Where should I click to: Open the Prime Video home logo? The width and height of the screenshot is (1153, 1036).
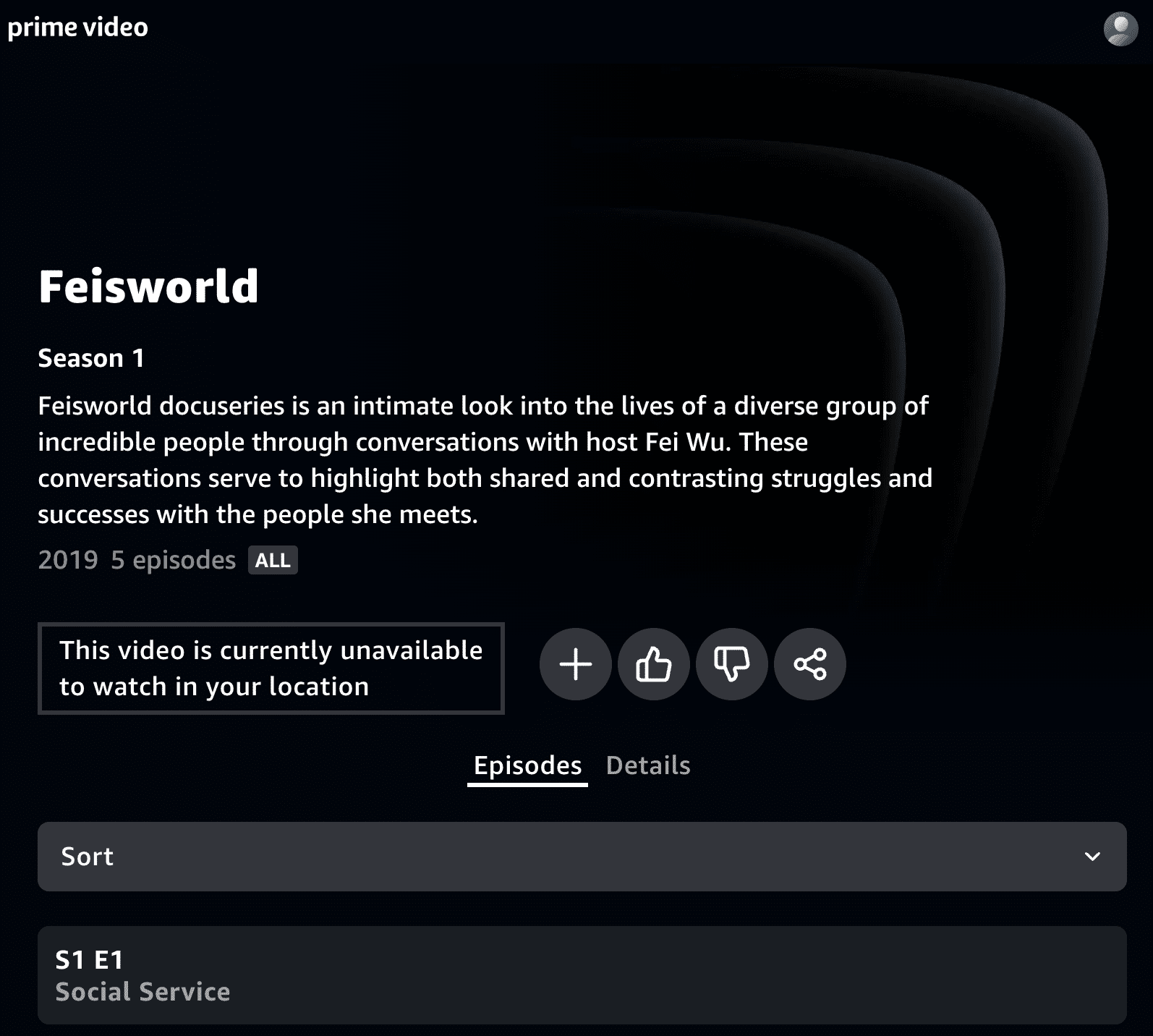tap(77, 27)
